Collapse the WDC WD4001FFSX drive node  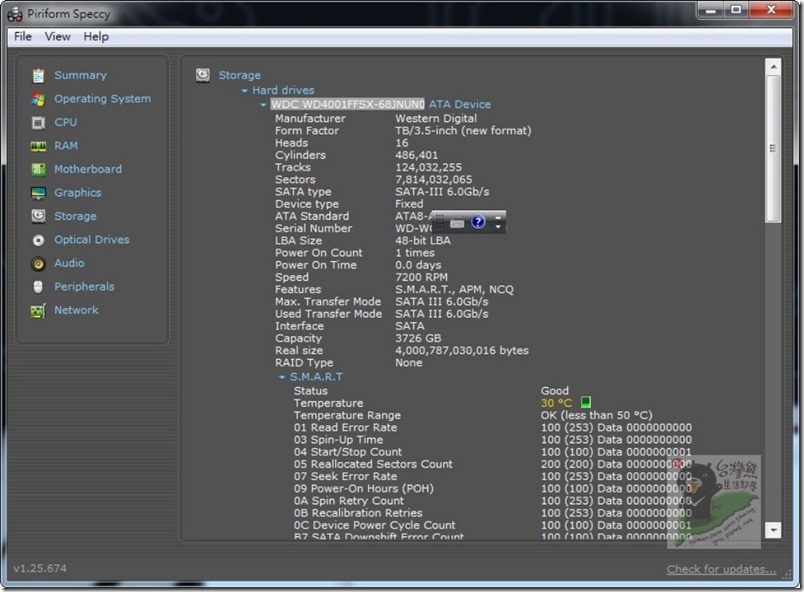click(263, 105)
